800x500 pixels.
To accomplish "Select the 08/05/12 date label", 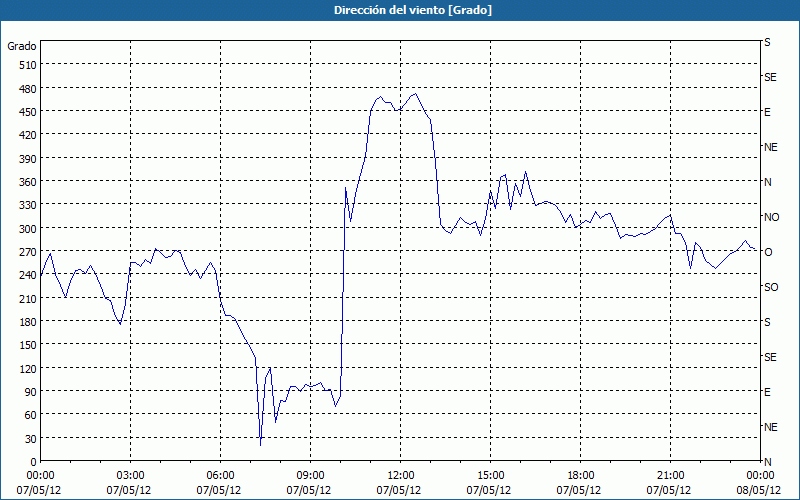I will pos(758,490).
